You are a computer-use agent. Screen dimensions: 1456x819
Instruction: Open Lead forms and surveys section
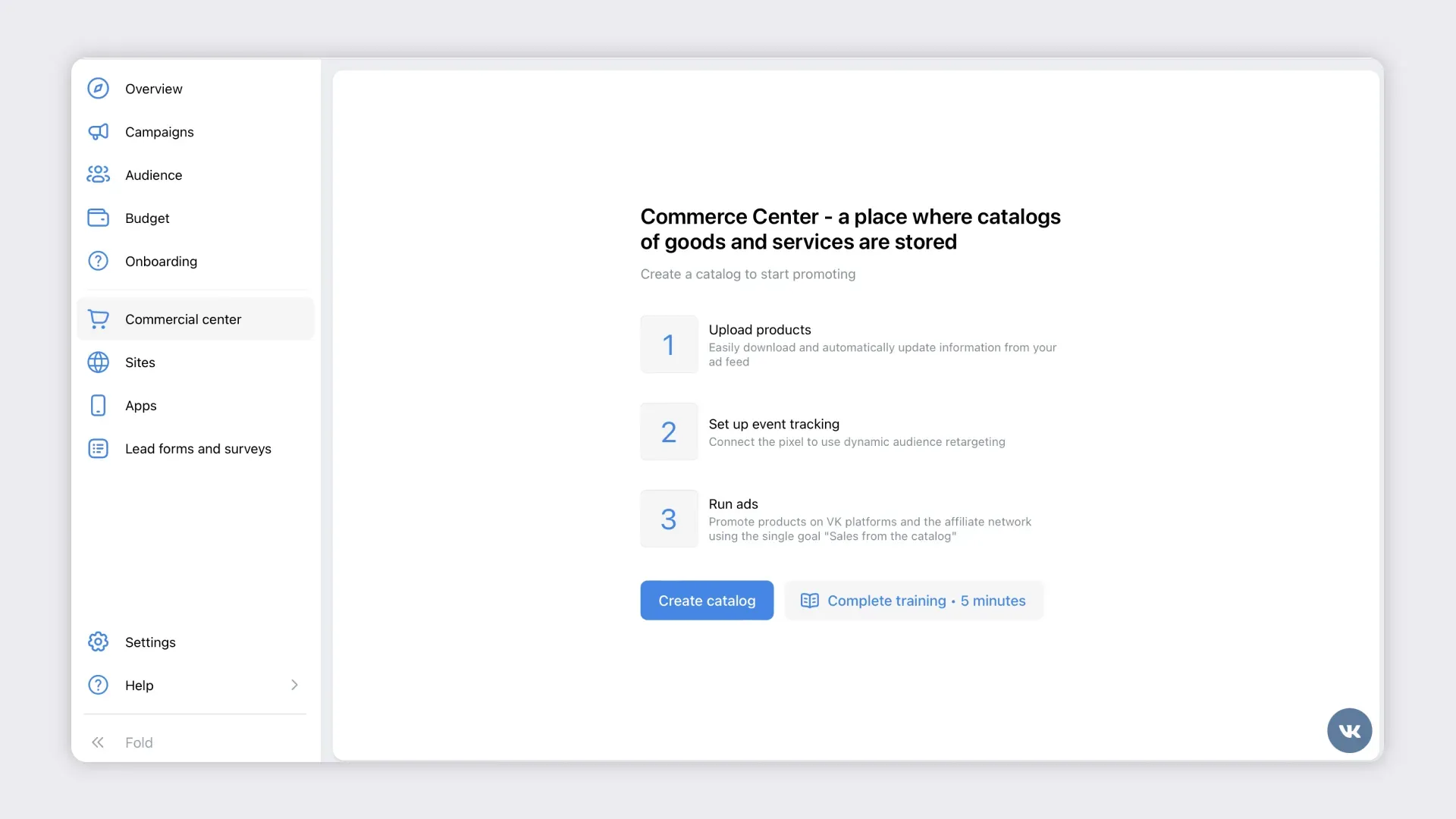[x=198, y=449]
